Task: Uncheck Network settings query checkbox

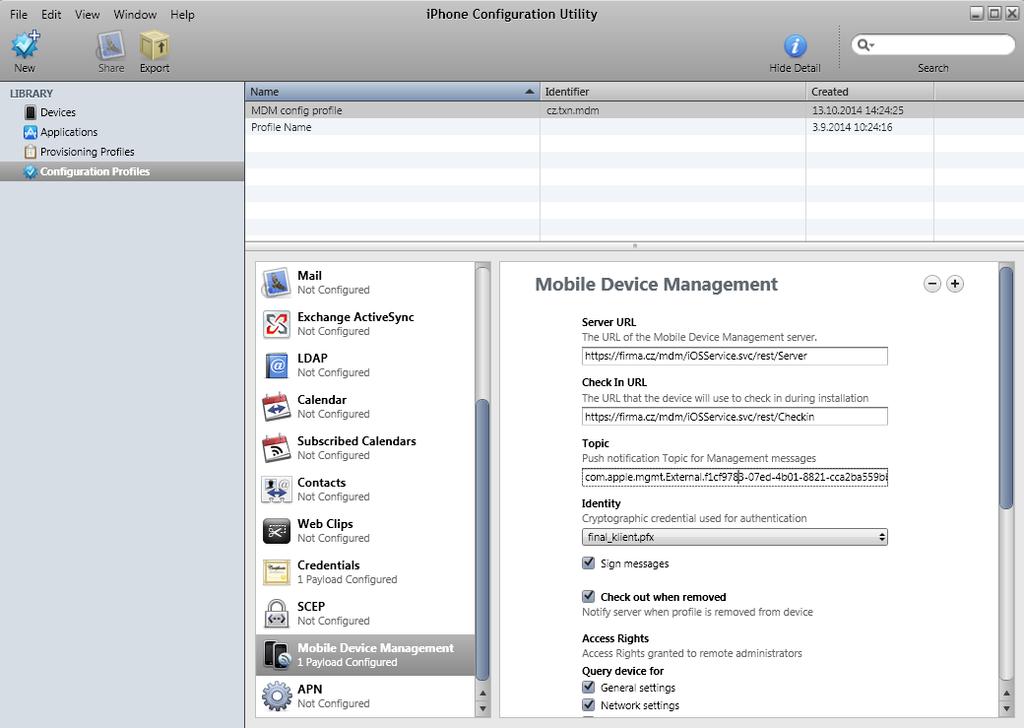Action: [588, 704]
